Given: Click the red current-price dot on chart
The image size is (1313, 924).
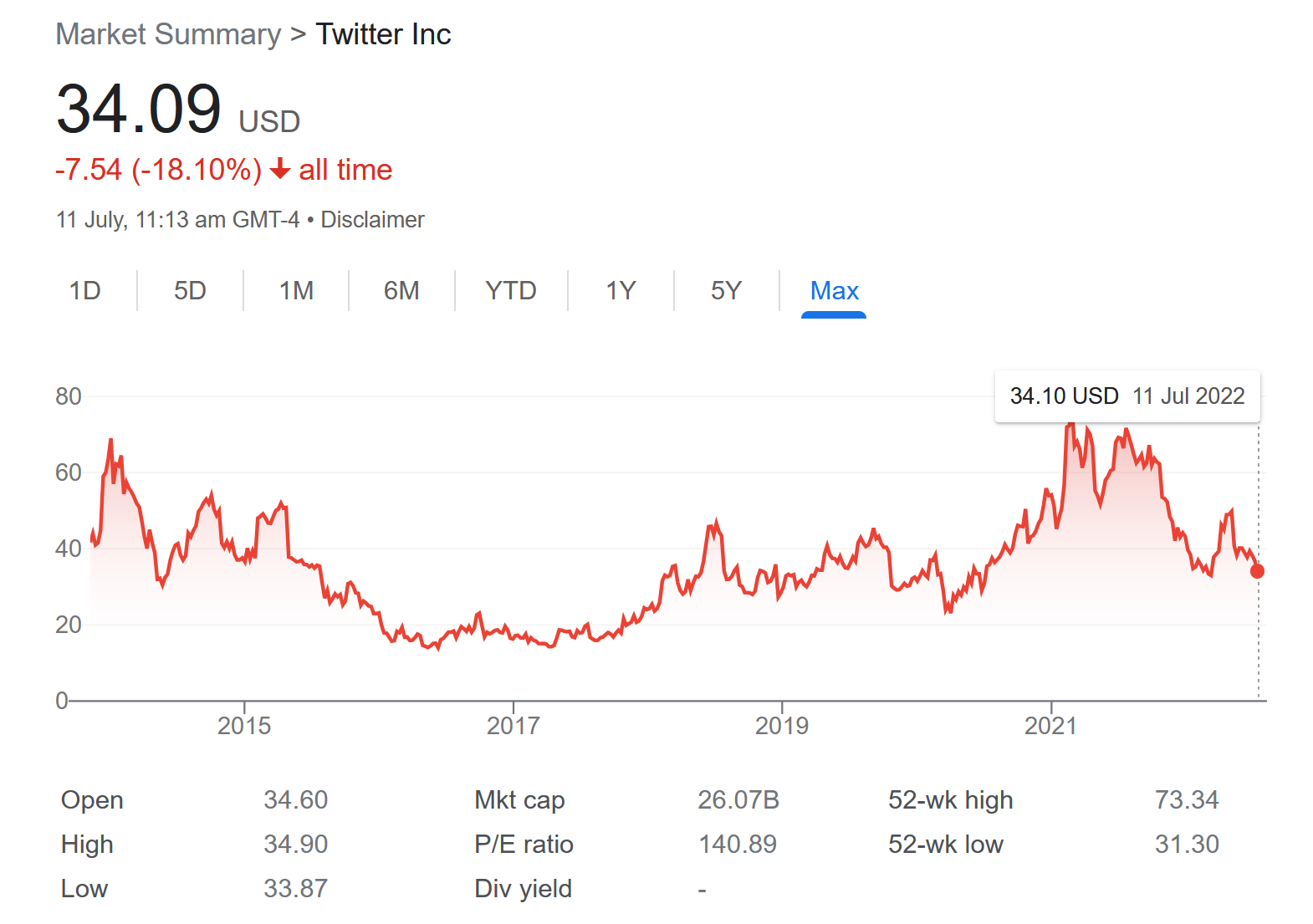Looking at the screenshot, I should click(1257, 571).
